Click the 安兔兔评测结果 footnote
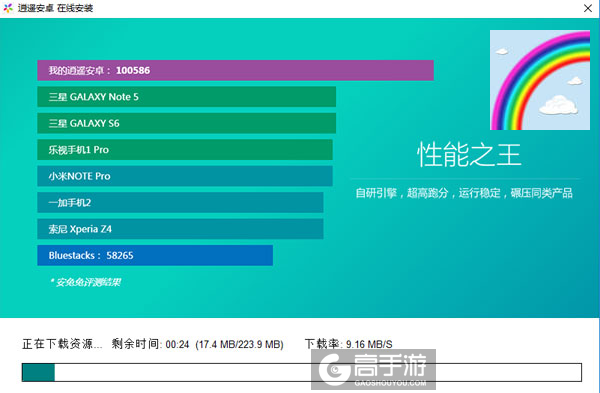600x393 pixels. click(85, 282)
